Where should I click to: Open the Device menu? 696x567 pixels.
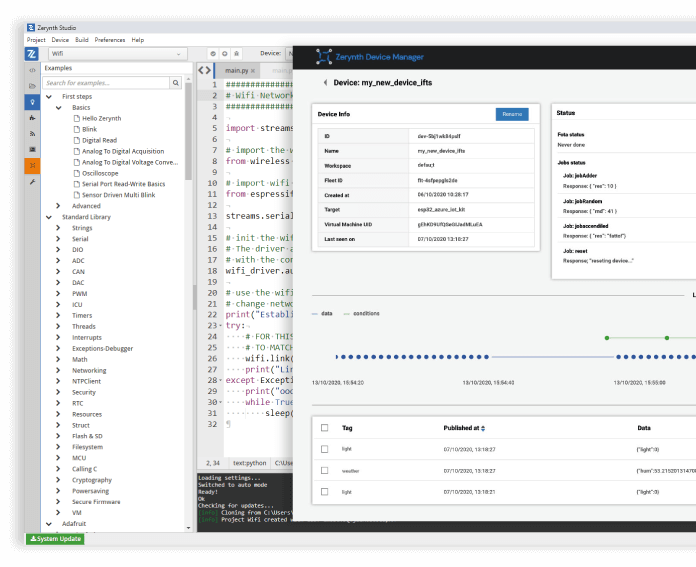60,40
